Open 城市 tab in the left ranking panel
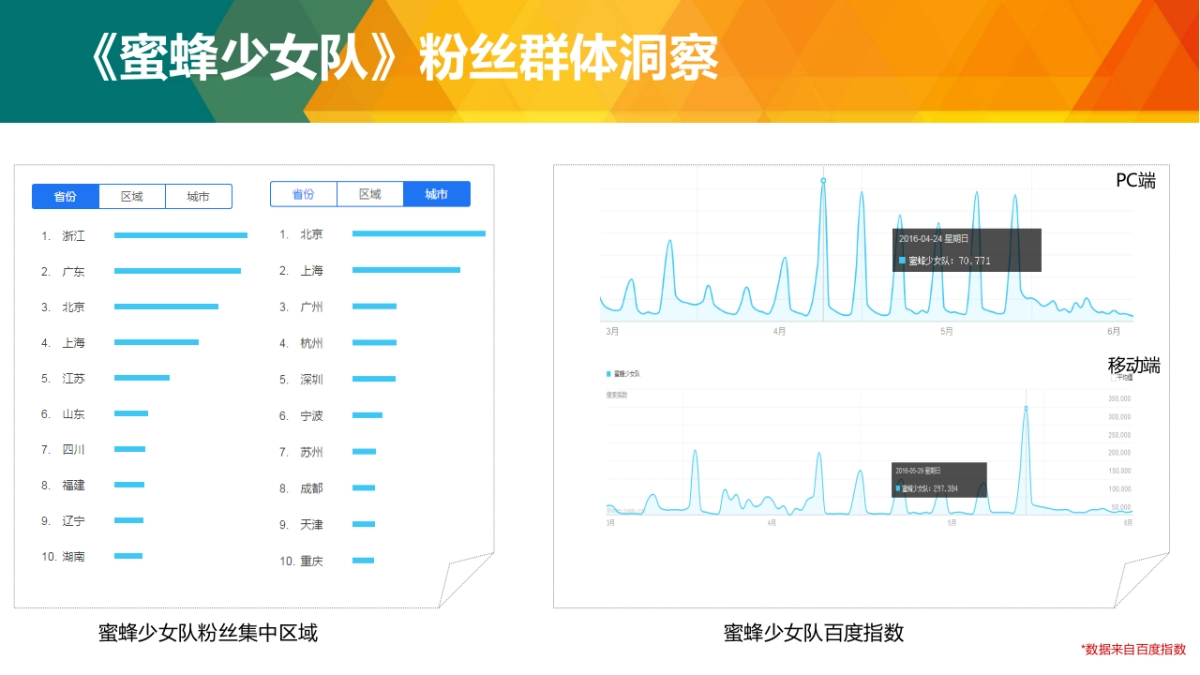 [198, 196]
